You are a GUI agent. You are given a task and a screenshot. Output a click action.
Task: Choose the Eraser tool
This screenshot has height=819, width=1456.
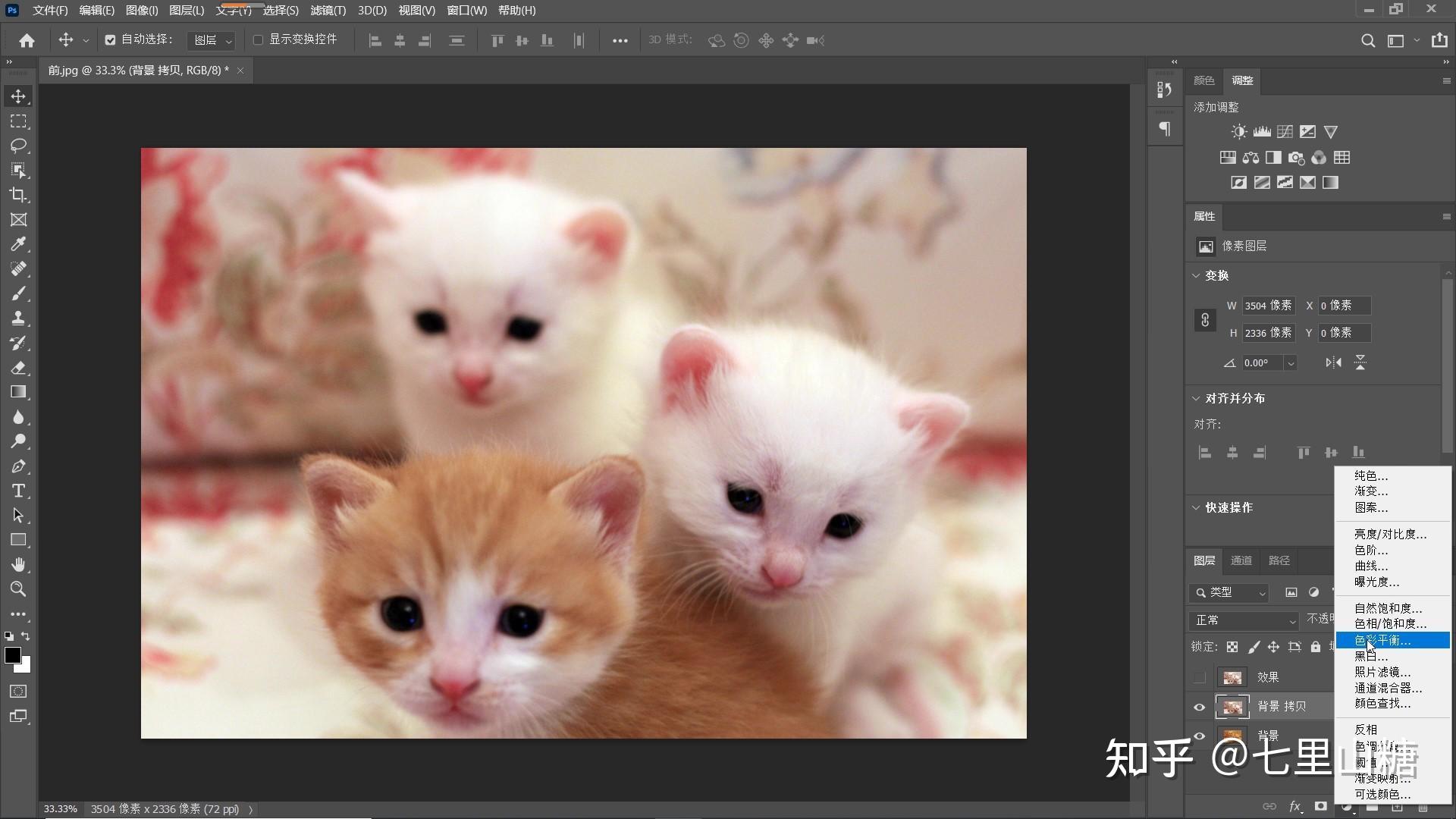[19, 368]
